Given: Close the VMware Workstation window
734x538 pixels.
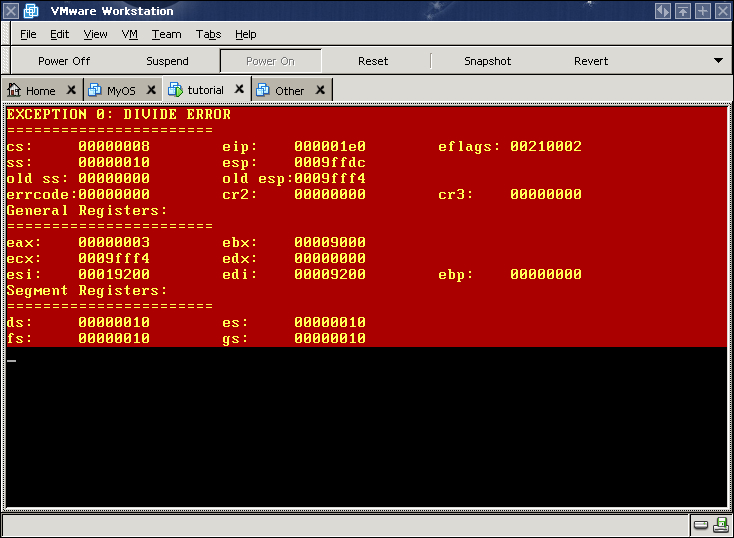Looking at the screenshot, I should pos(723,10).
